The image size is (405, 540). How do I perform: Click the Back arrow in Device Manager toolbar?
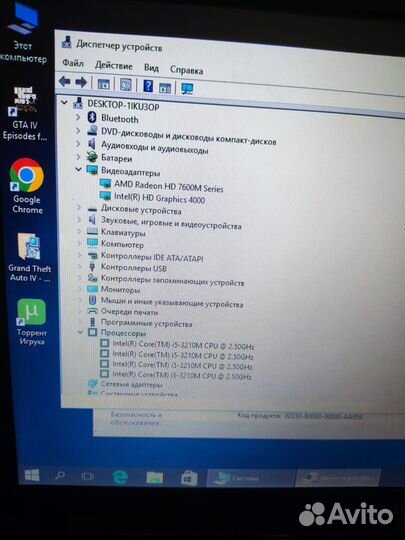tap(64, 81)
